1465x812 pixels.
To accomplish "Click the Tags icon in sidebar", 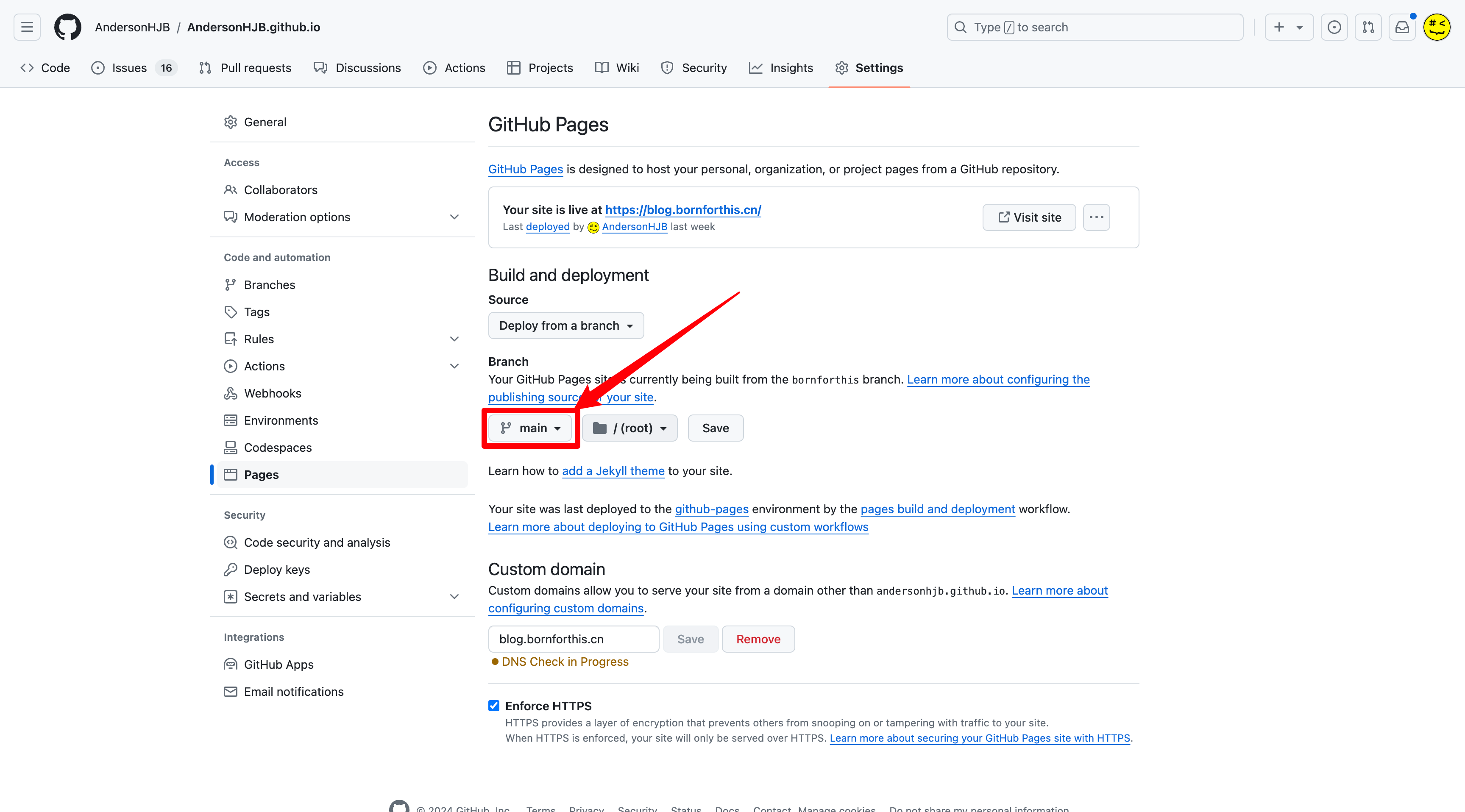I will (x=230, y=312).
